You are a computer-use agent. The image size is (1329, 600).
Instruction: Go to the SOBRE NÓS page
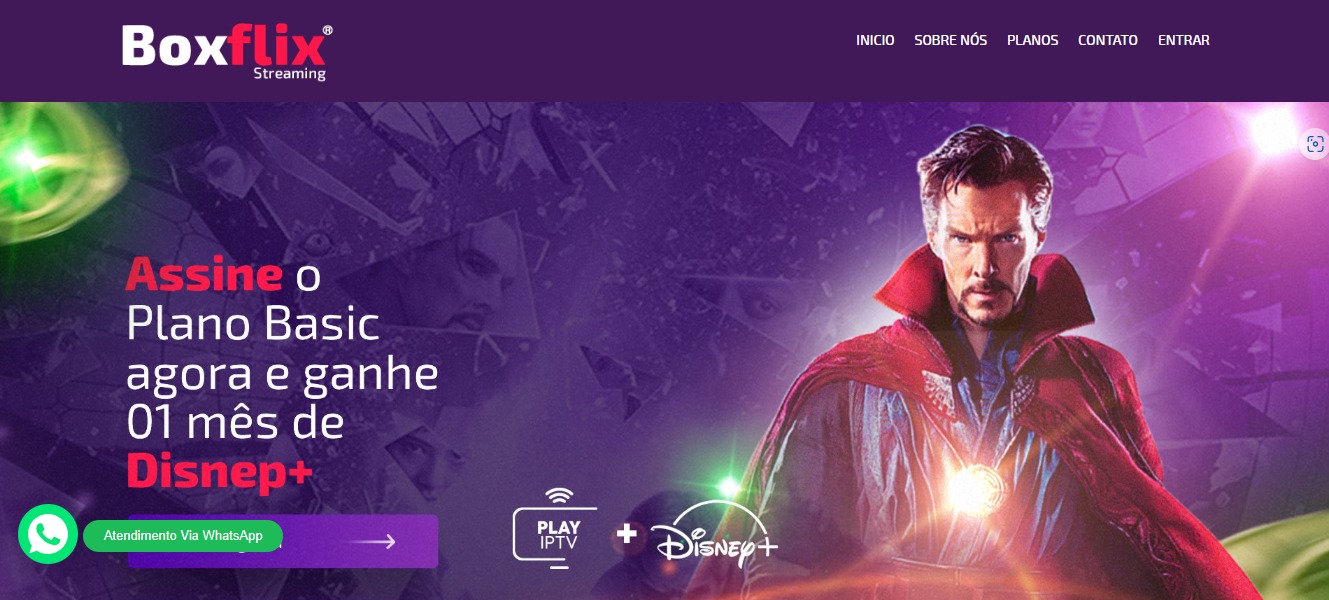tap(950, 40)
